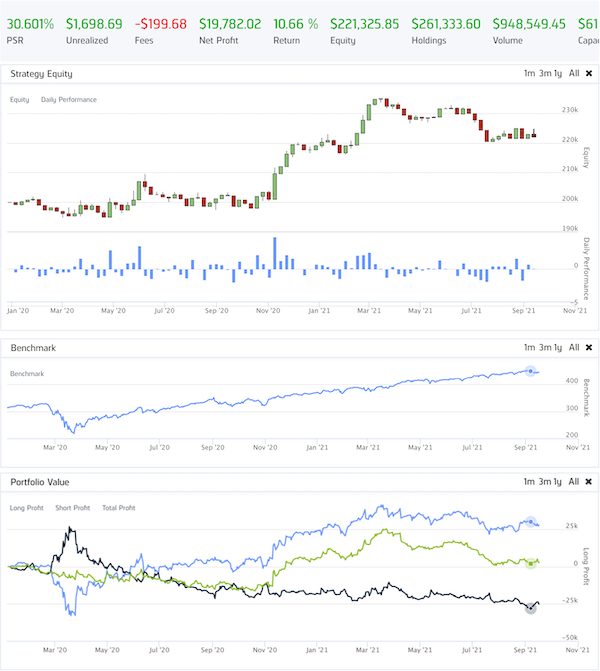Image resolution: width=600 pixels, height=671 pixels.
Task: Close the Benchmark chart panel
Action: point(588,348)
